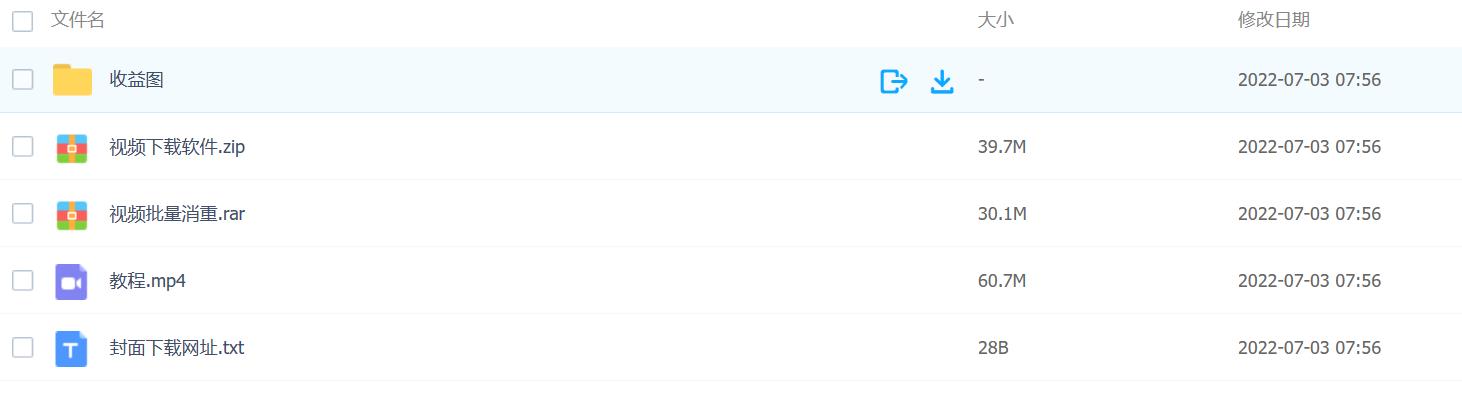This screenshot has height=407, width=1462.
Task: Open the 教程.mp4 file name
Action: tap(148, 281)
